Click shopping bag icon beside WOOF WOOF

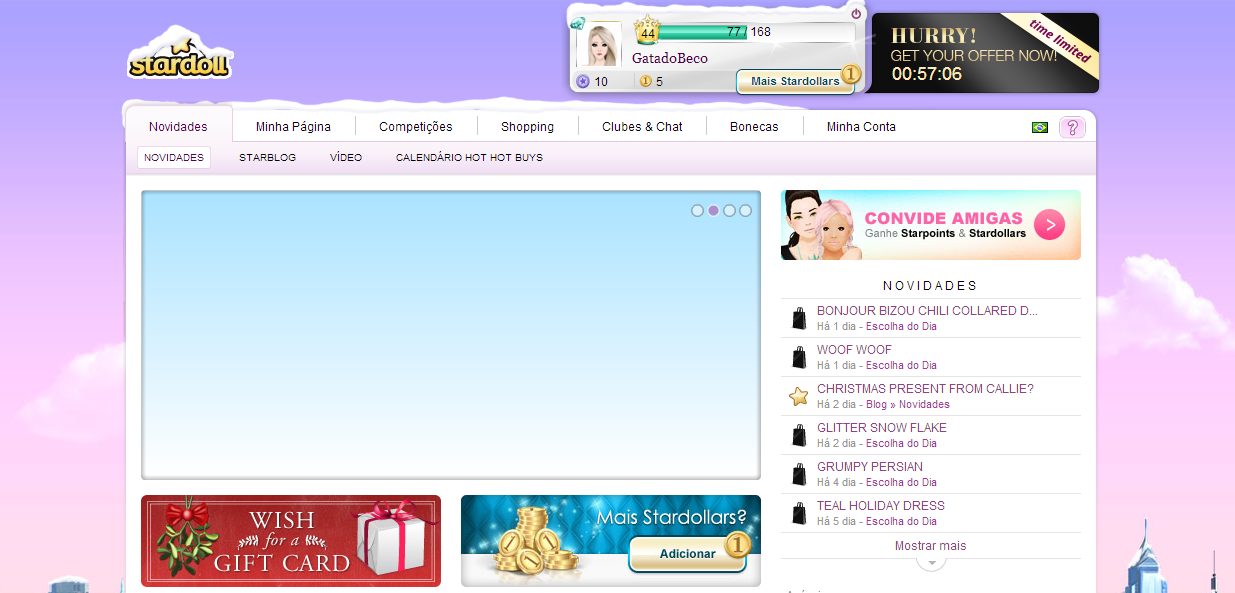point(799,357)
